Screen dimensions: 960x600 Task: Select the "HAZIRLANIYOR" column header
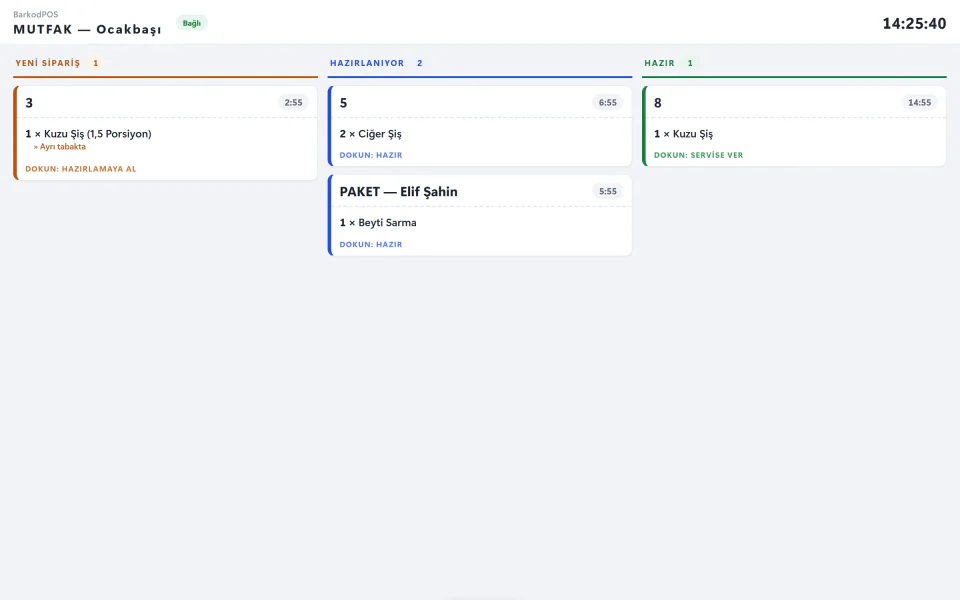coord(367,63)
